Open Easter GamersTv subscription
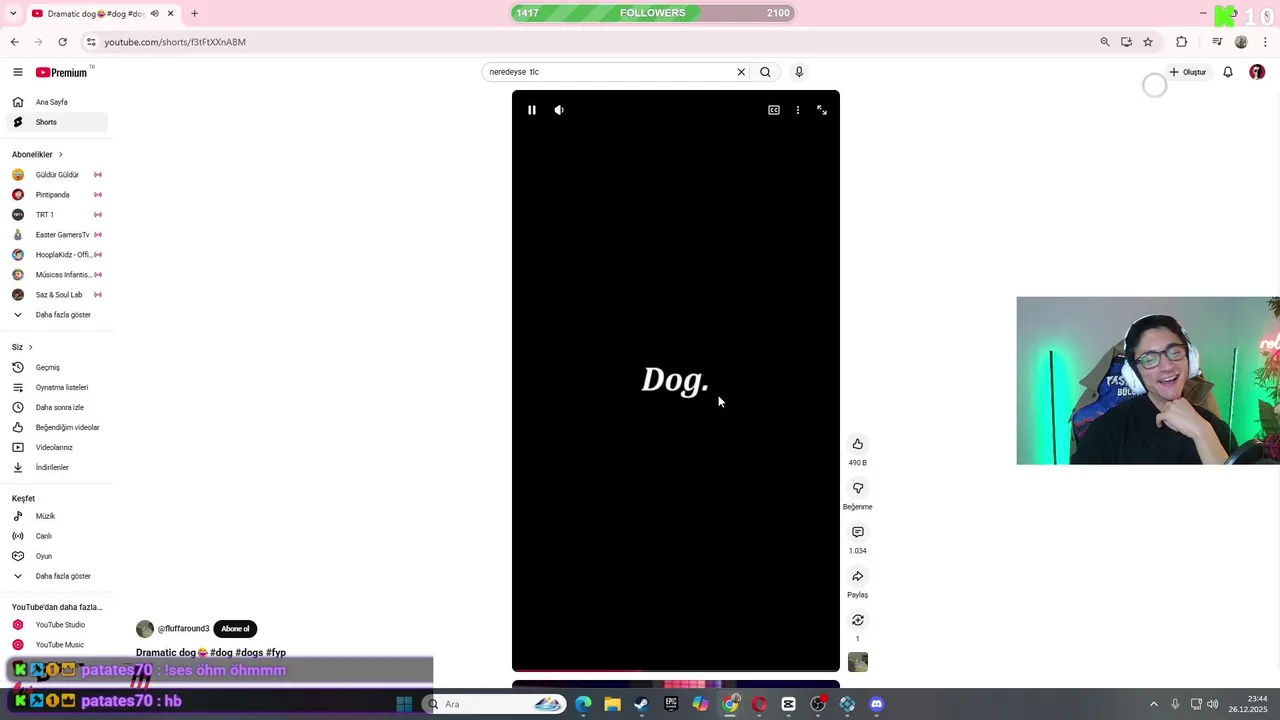 point(57,235)
